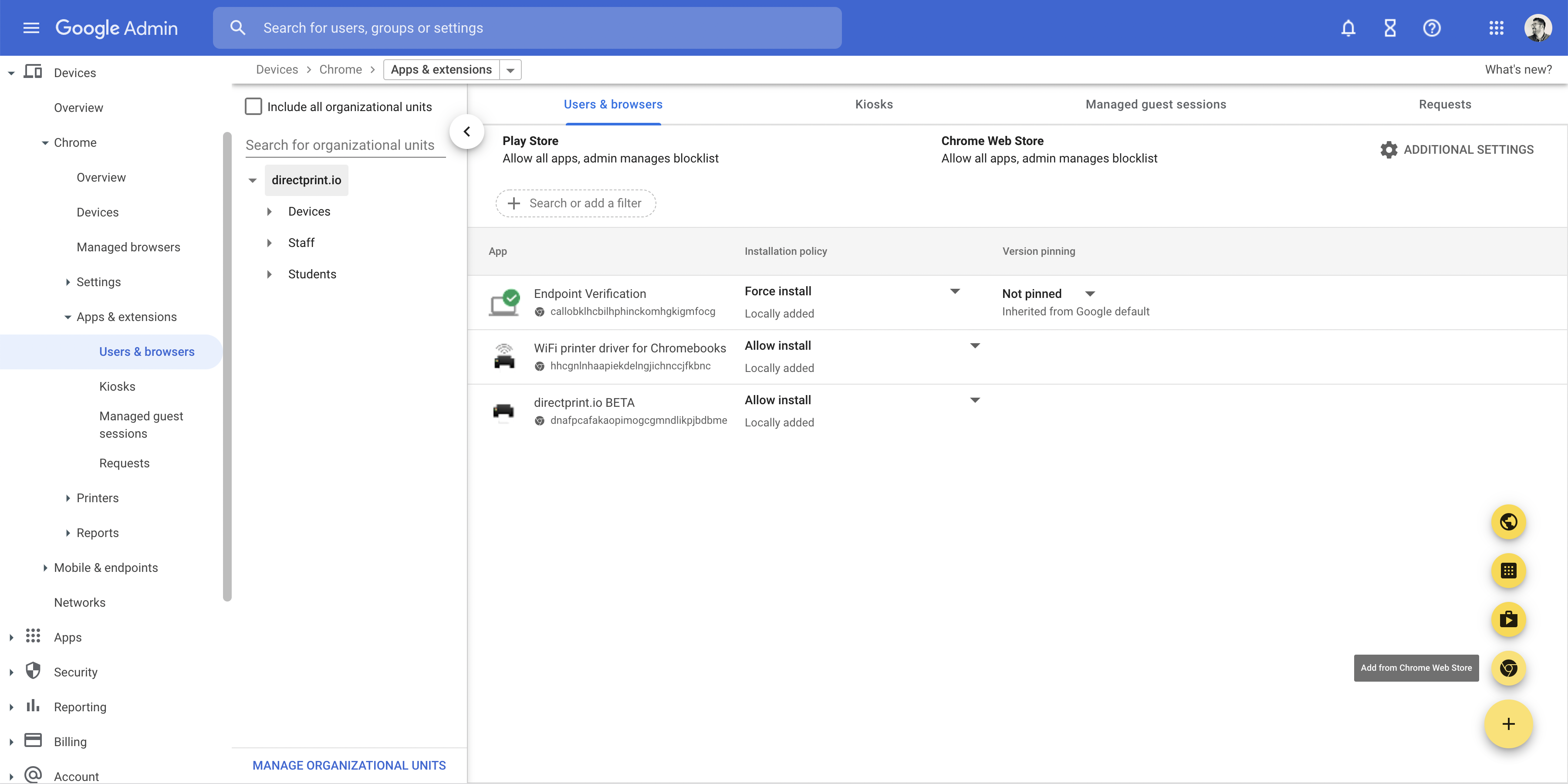
Task: Open directprint.io BETA installation policy dropdown
Action: point(974,401)
